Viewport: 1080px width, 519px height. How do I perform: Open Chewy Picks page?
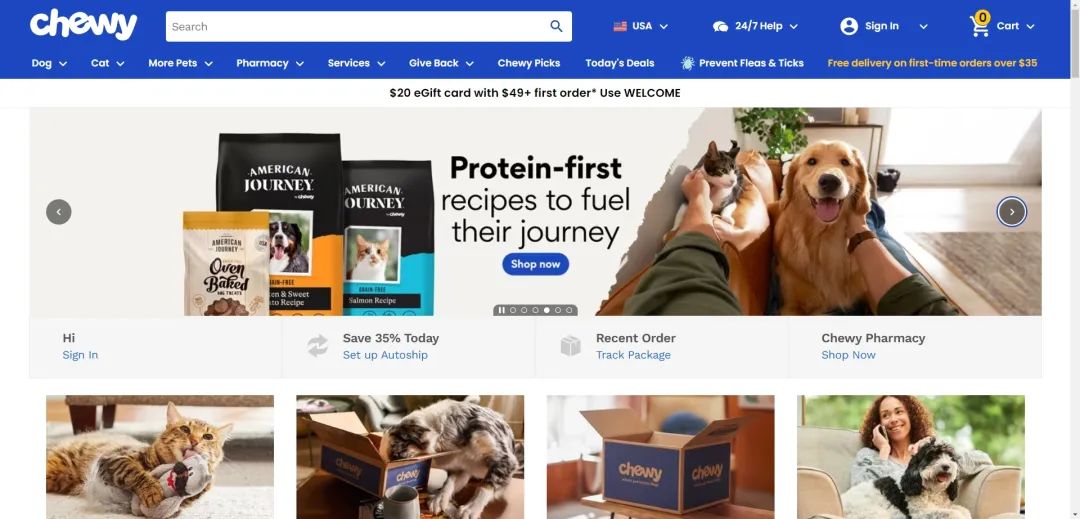[x=529, y=63]
